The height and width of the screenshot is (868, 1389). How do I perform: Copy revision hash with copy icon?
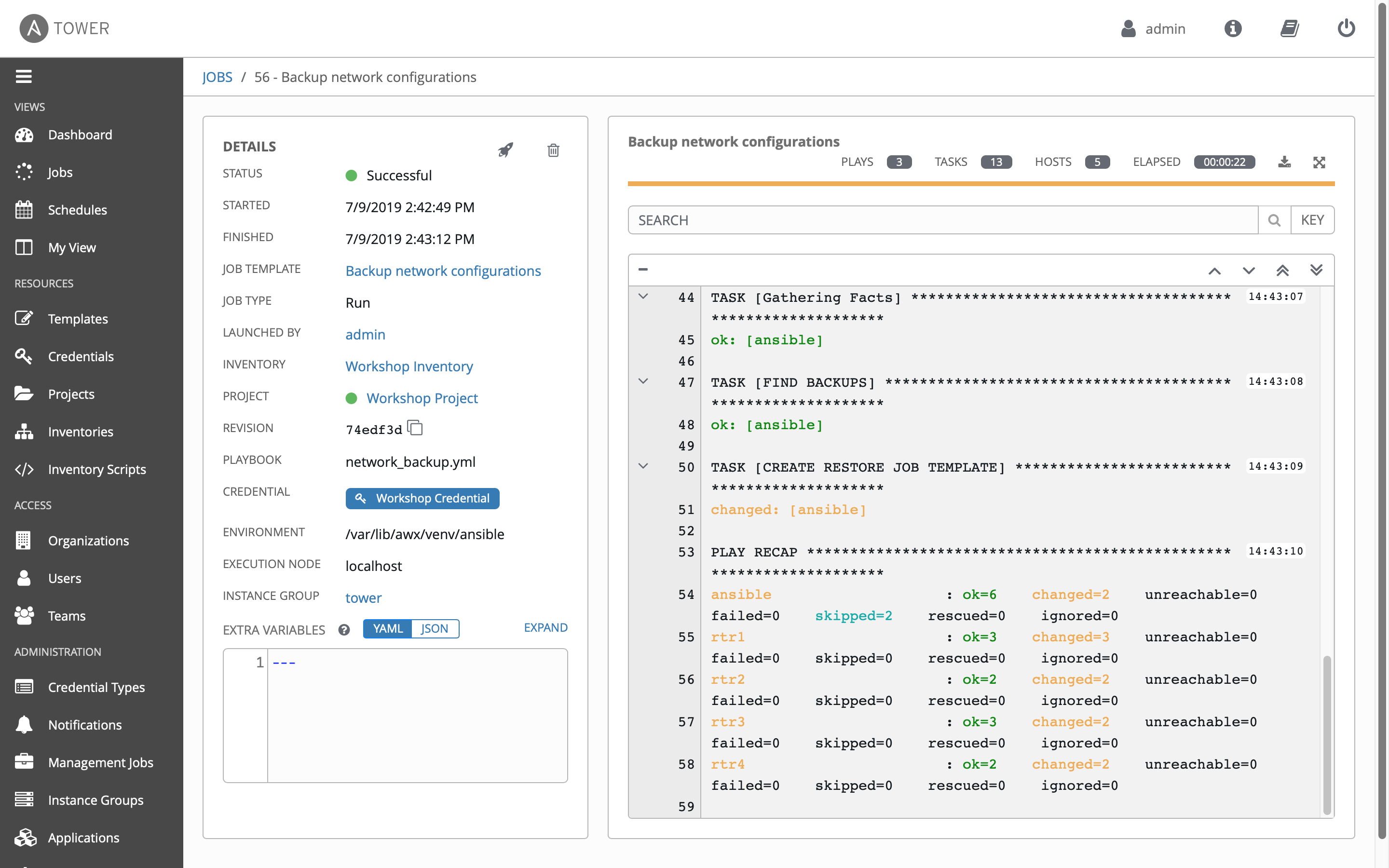tap(415, 428)
